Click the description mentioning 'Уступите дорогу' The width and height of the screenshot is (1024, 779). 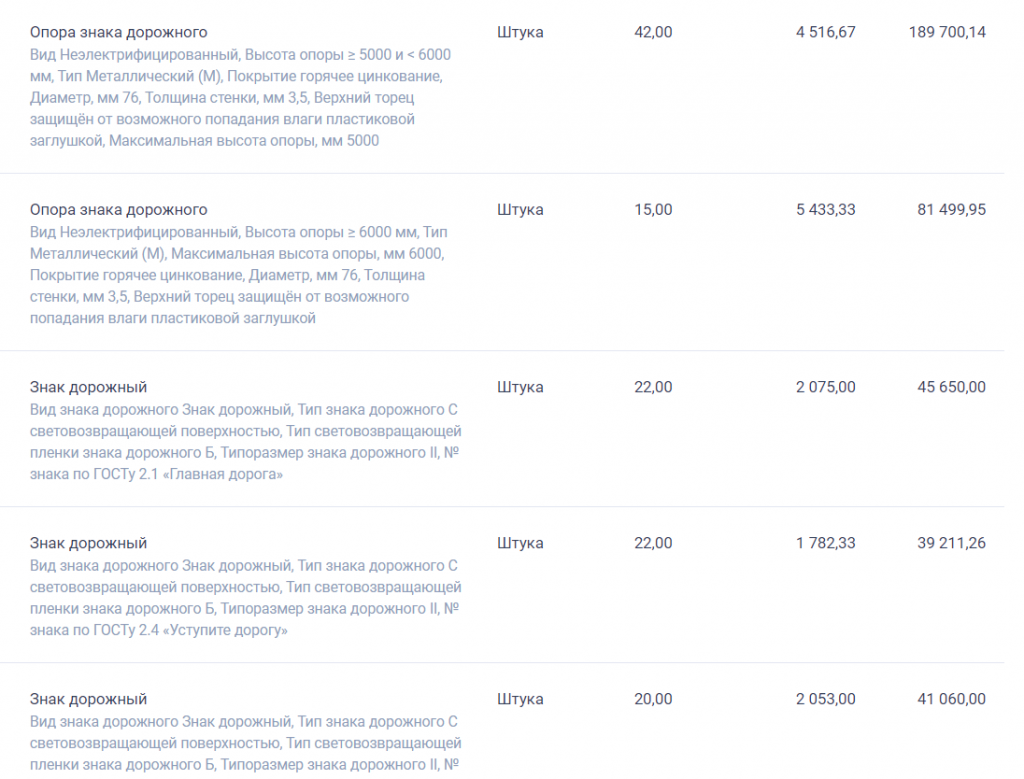coord(246,598)
